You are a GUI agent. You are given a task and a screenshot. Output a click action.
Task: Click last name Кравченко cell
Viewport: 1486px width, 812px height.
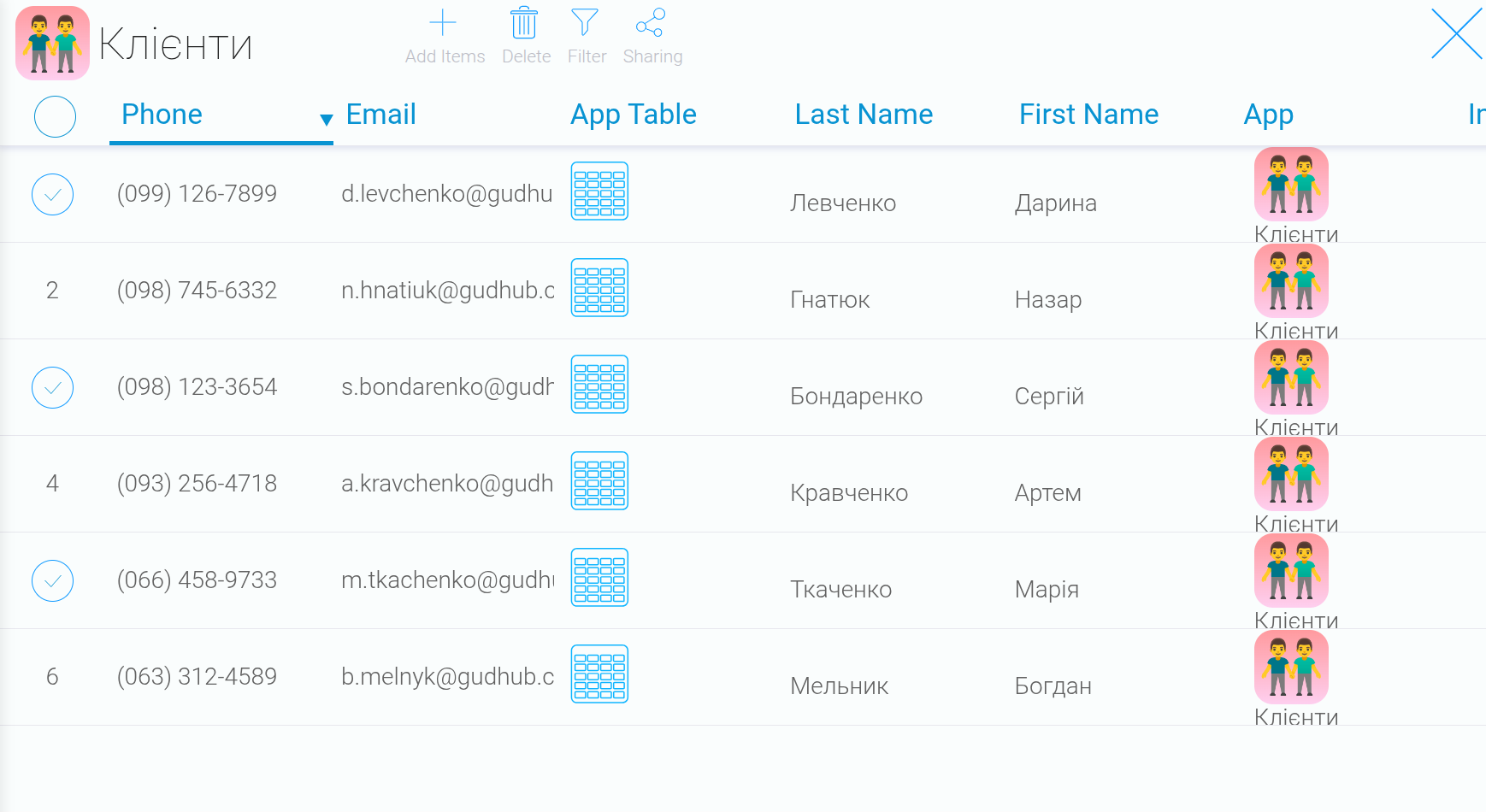click(x=849, y=493)
